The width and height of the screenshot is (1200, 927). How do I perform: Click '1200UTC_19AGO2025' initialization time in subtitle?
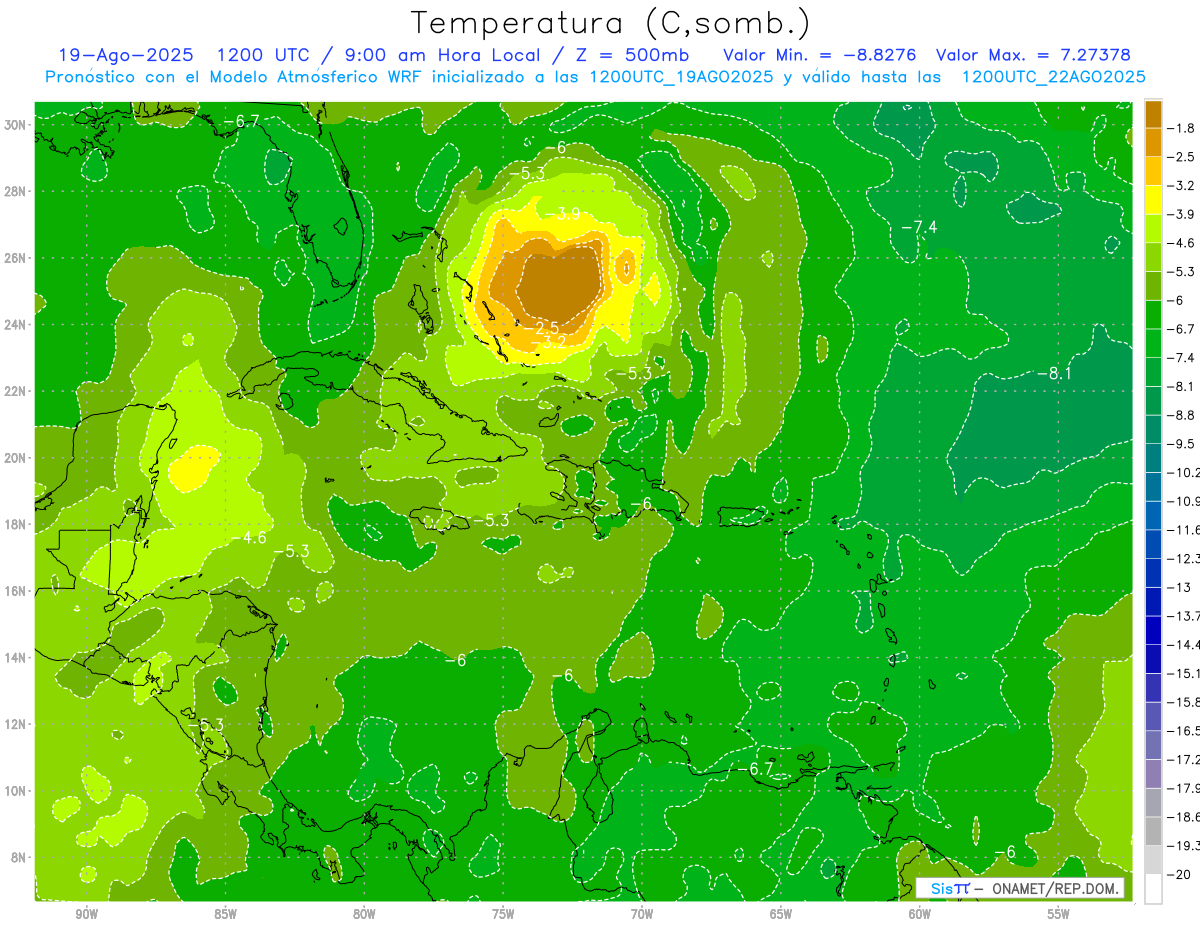point(682,77)
